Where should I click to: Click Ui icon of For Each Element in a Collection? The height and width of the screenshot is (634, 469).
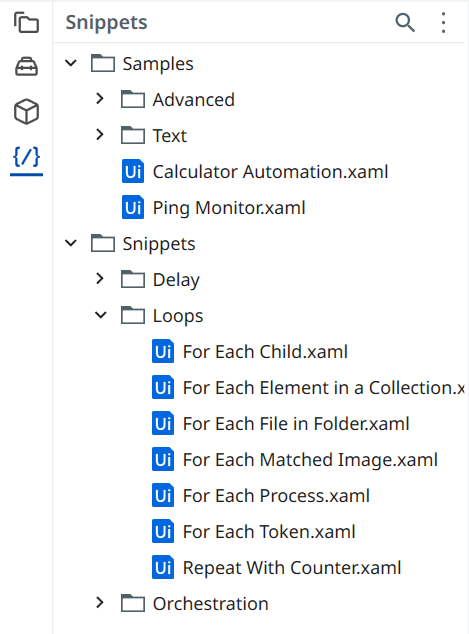163,387
